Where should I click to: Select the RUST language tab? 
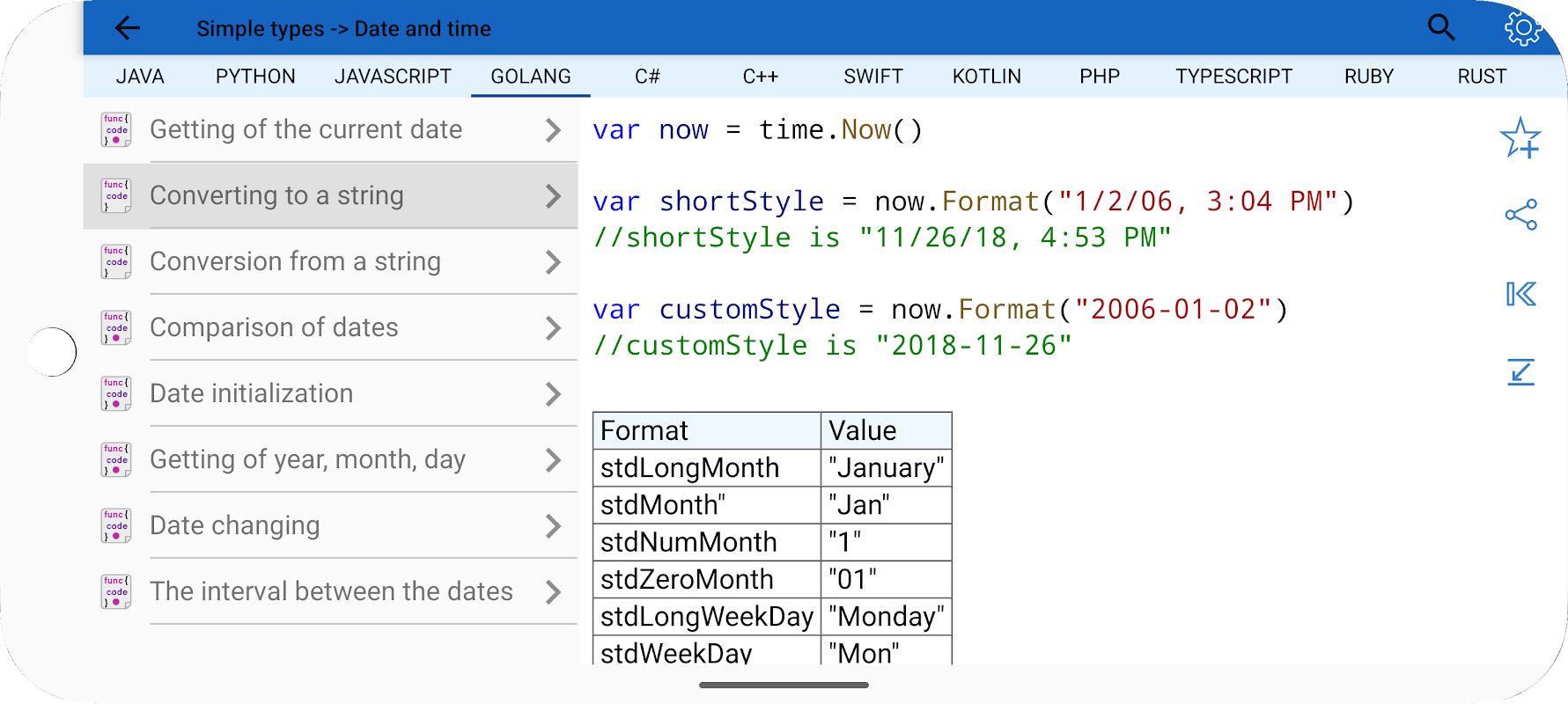pos(1482,77)
